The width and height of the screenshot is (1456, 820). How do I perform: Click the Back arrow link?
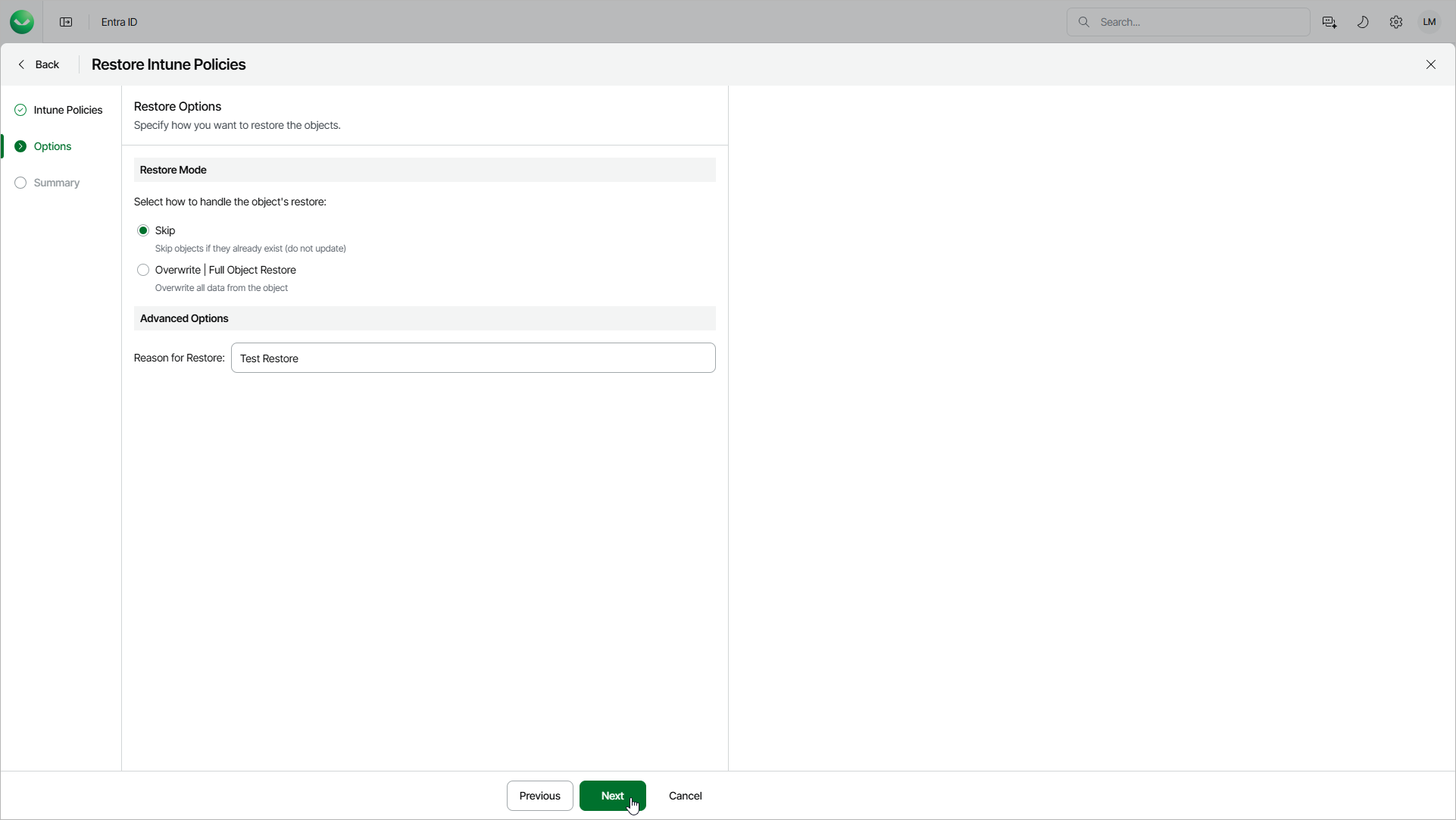39,64
